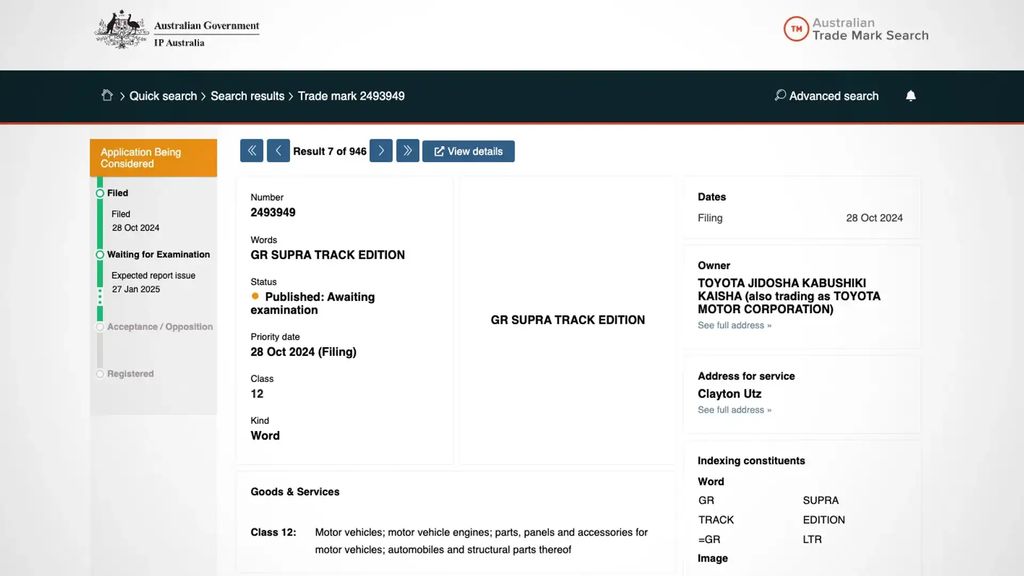Viewport: 1024px width, 576px height.
Task: Jump to last result double-right arrows
Action: (x=408, y=151)
